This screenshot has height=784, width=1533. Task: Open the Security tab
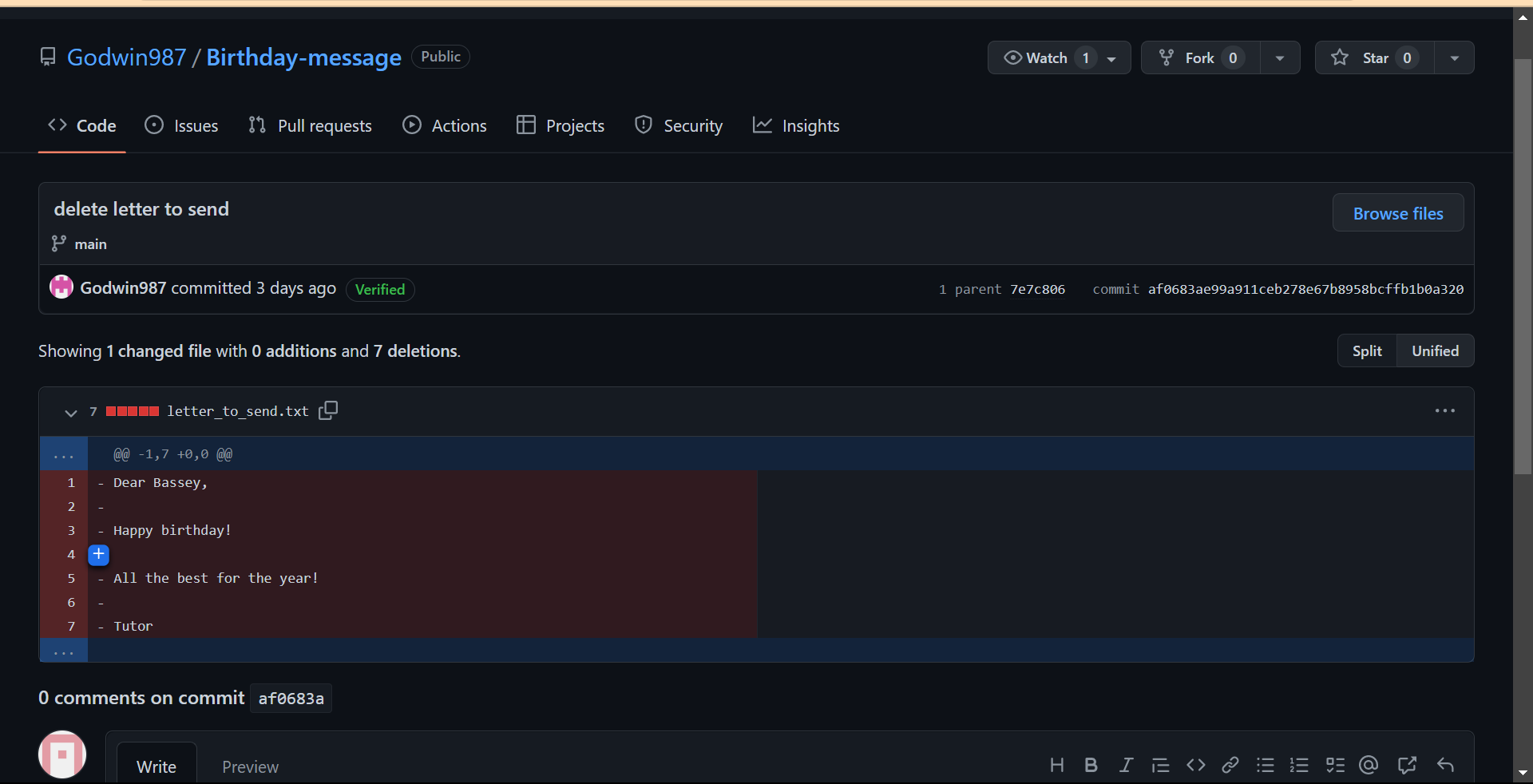point(679,125)
